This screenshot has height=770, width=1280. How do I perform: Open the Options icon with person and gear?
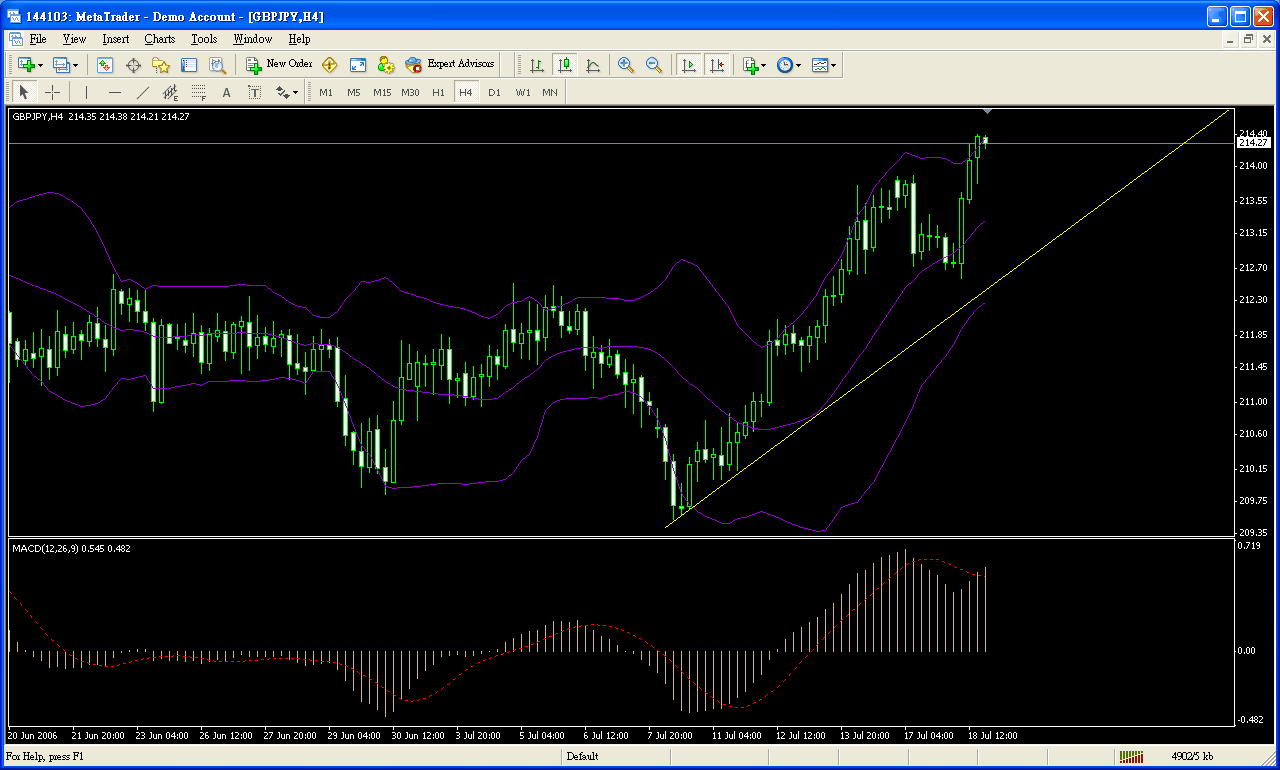click(x=385, y=65)
